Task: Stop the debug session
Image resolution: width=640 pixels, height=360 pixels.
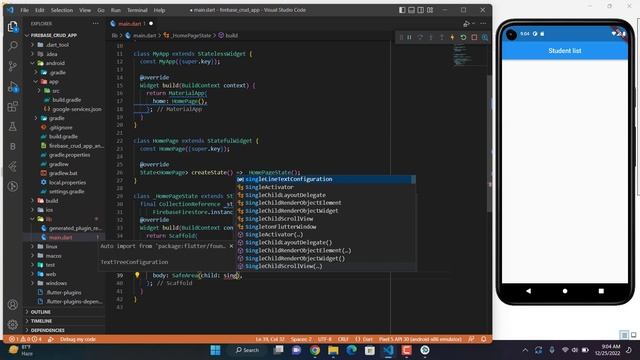Action: pos(474,37)
